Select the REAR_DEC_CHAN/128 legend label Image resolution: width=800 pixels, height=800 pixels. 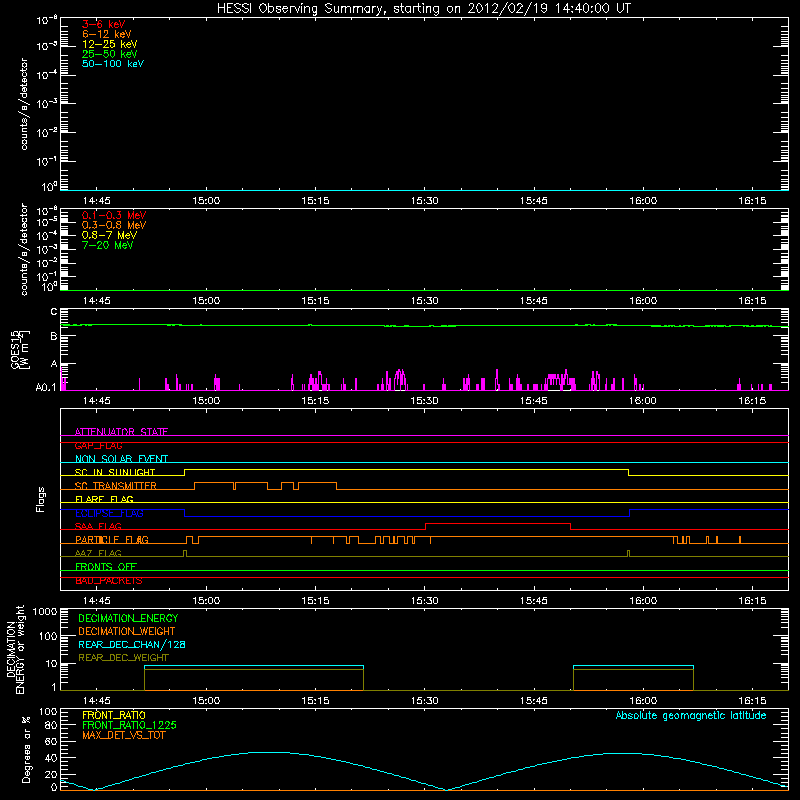click(132, 644)
